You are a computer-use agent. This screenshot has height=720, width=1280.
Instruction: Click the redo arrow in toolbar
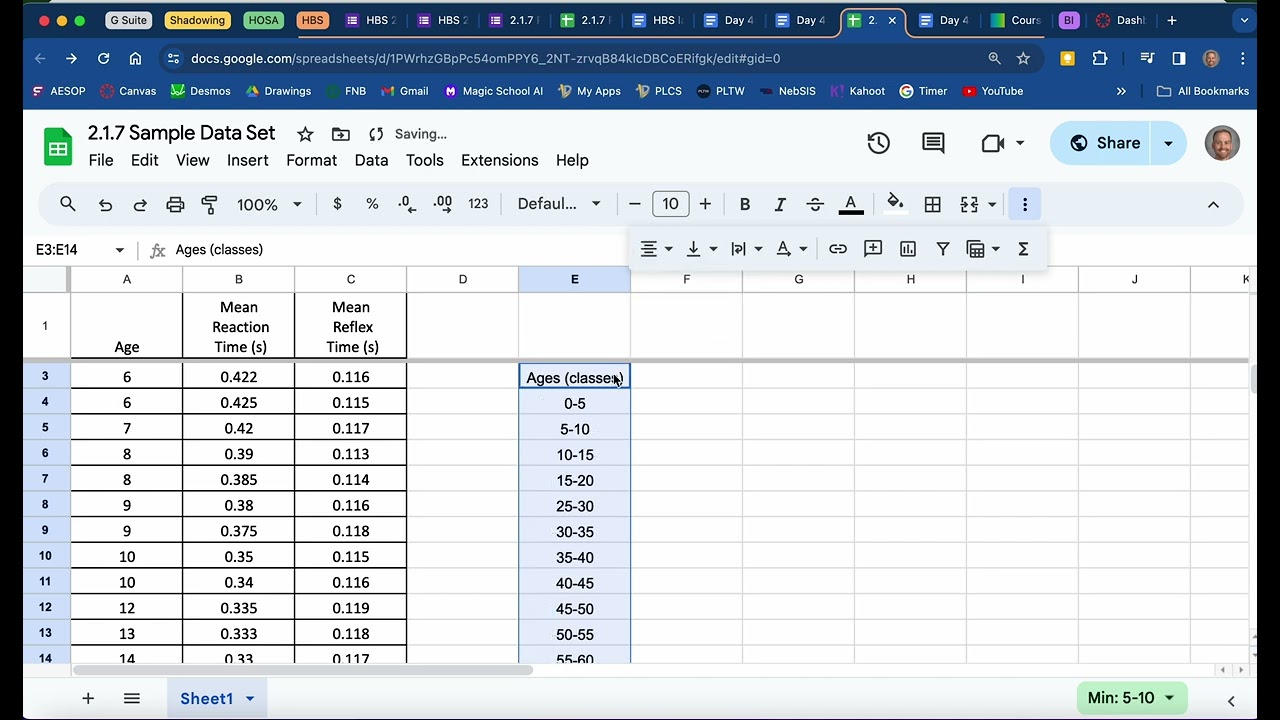(140, 204)
